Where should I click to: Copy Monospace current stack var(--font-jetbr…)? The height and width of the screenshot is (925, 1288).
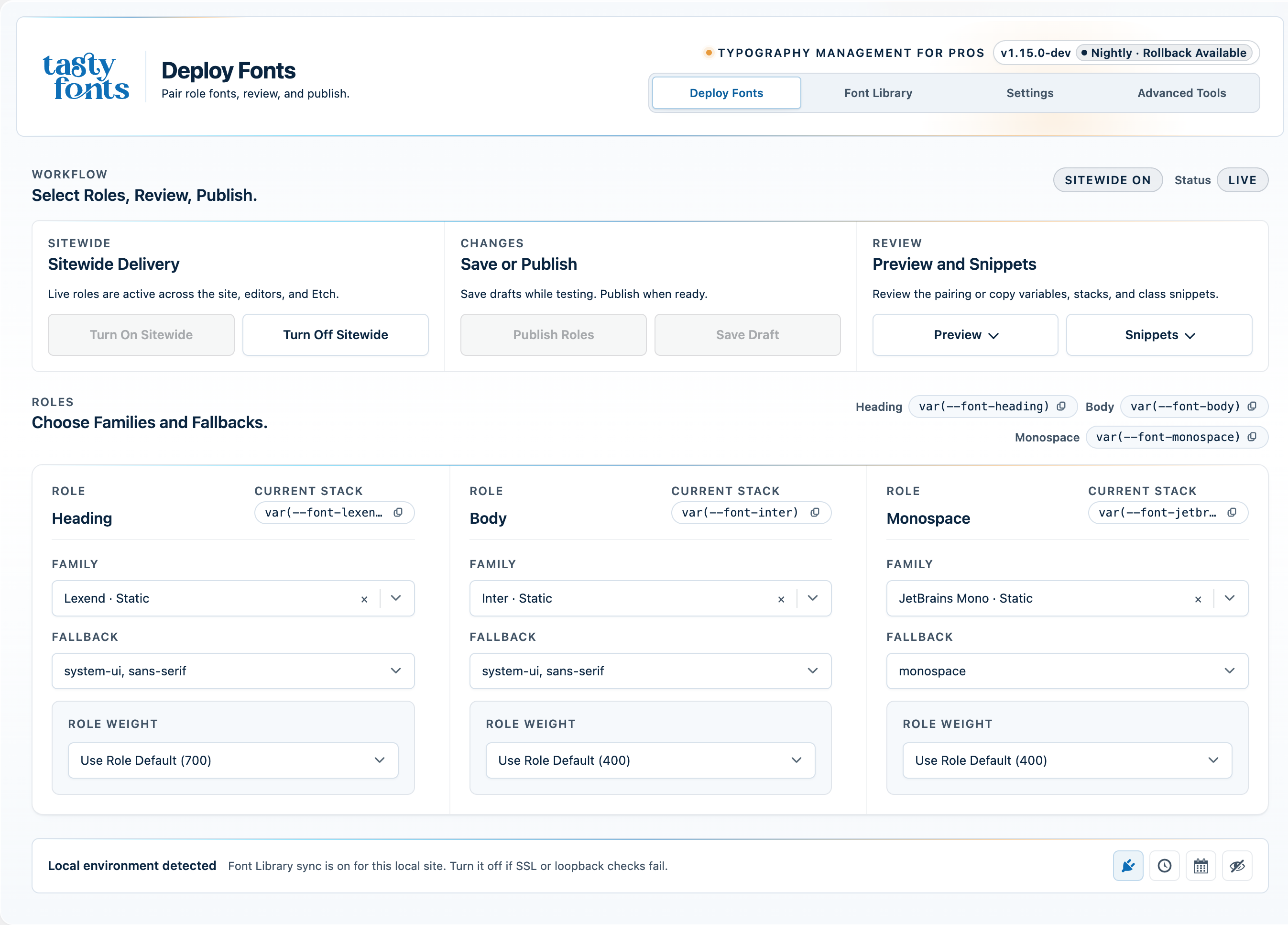point(1232,513)
